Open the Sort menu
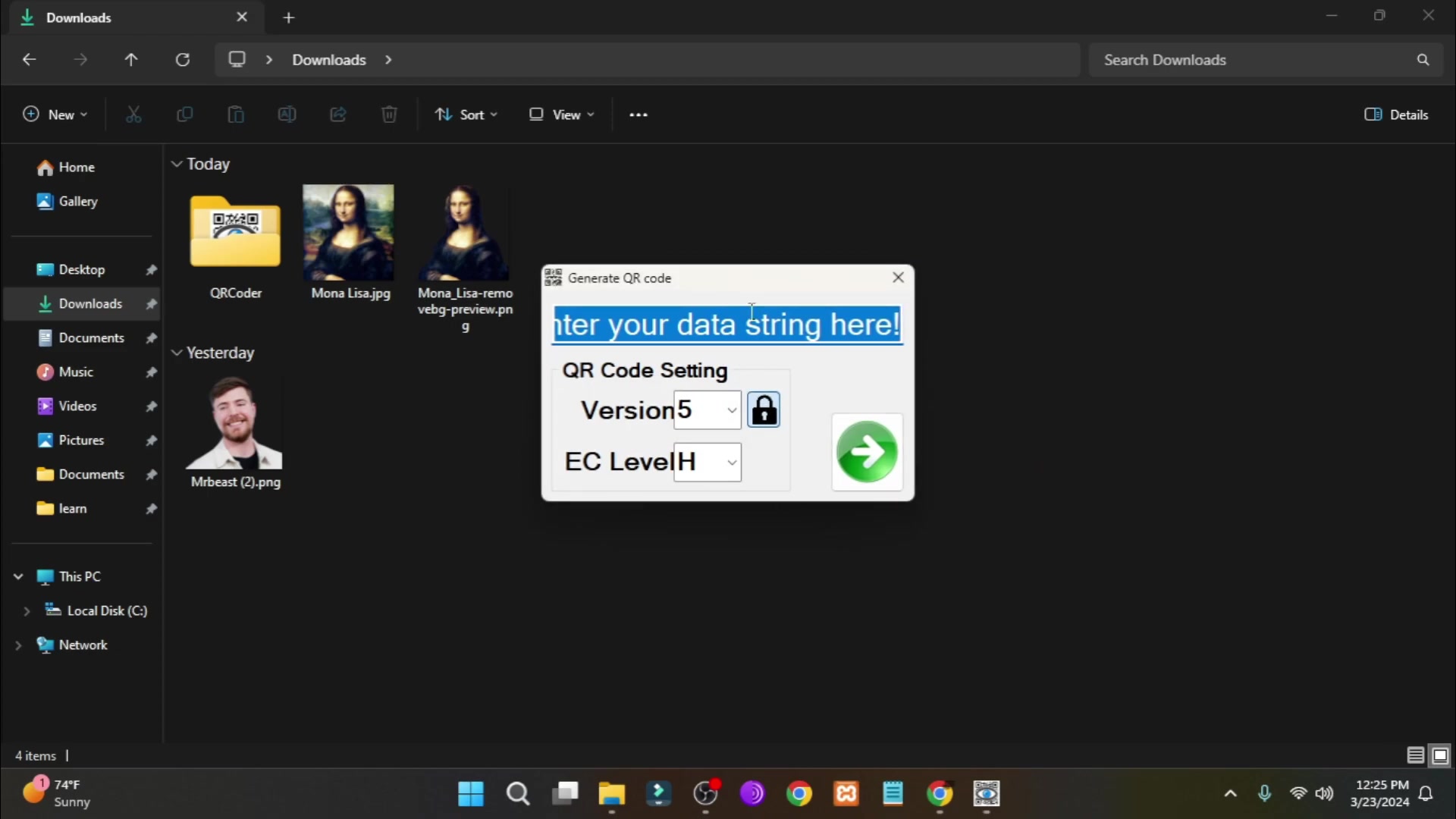The height and width of the screenshot is (819, 1456). 466,115
